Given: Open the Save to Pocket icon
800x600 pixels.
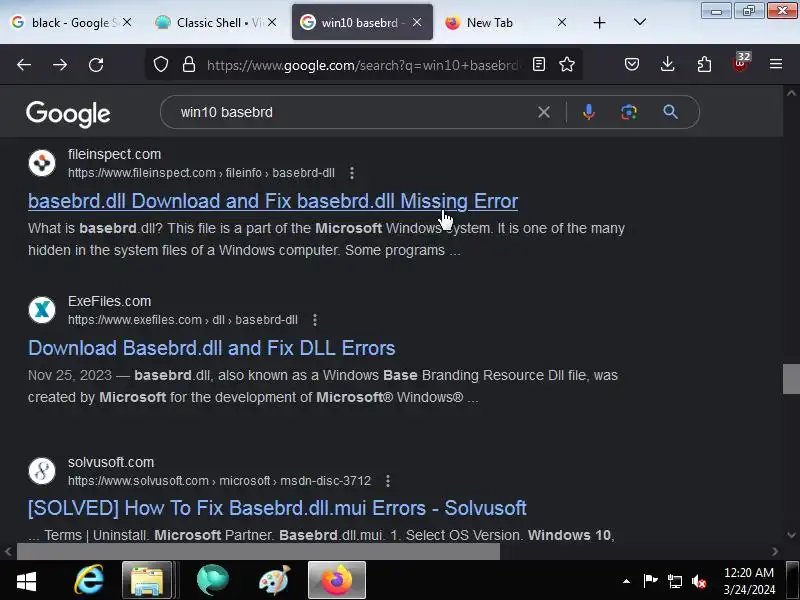Looking at the screenshot, I should point(632,64).
